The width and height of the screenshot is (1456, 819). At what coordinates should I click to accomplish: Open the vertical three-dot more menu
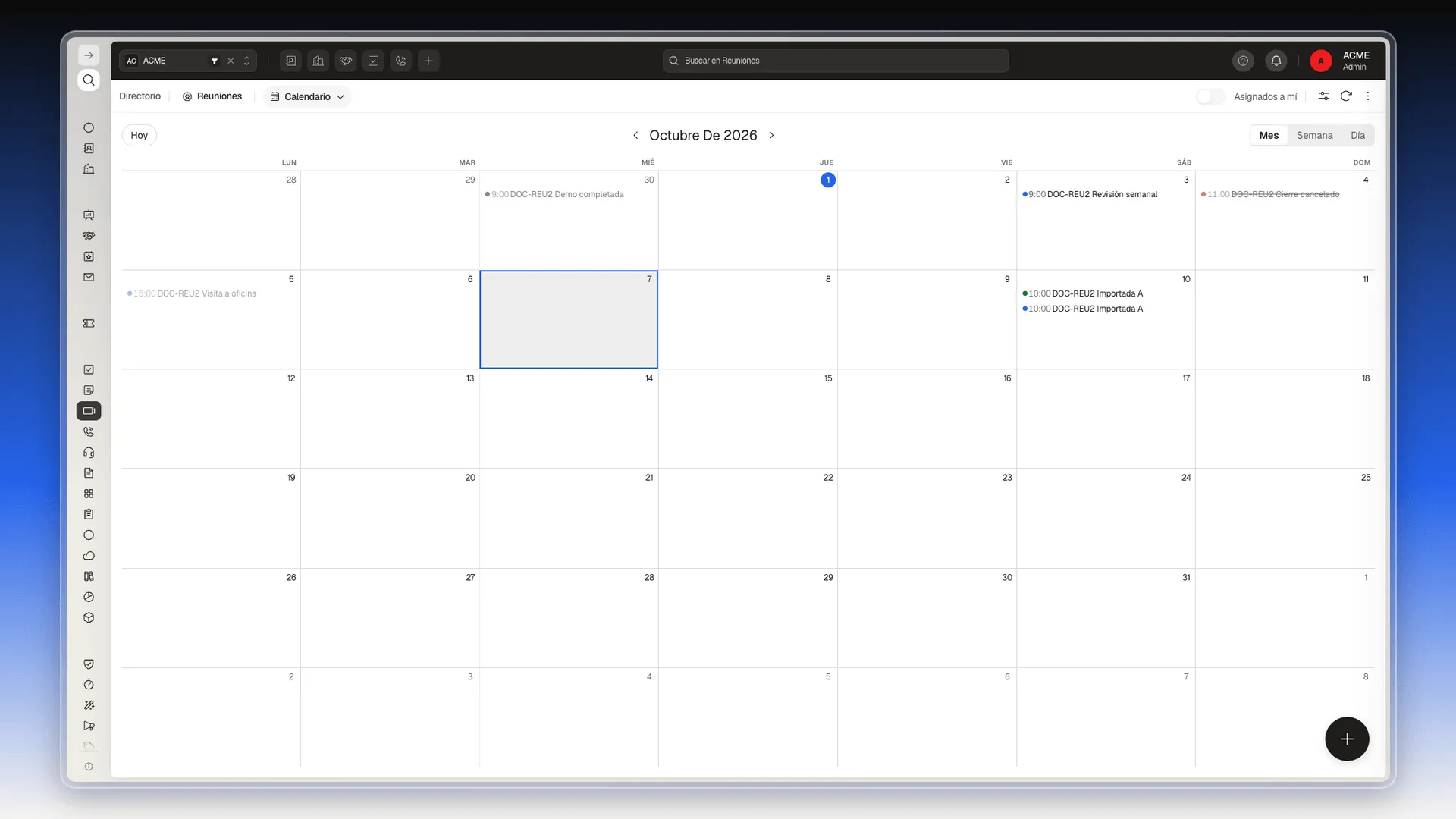pos(1368,96)
